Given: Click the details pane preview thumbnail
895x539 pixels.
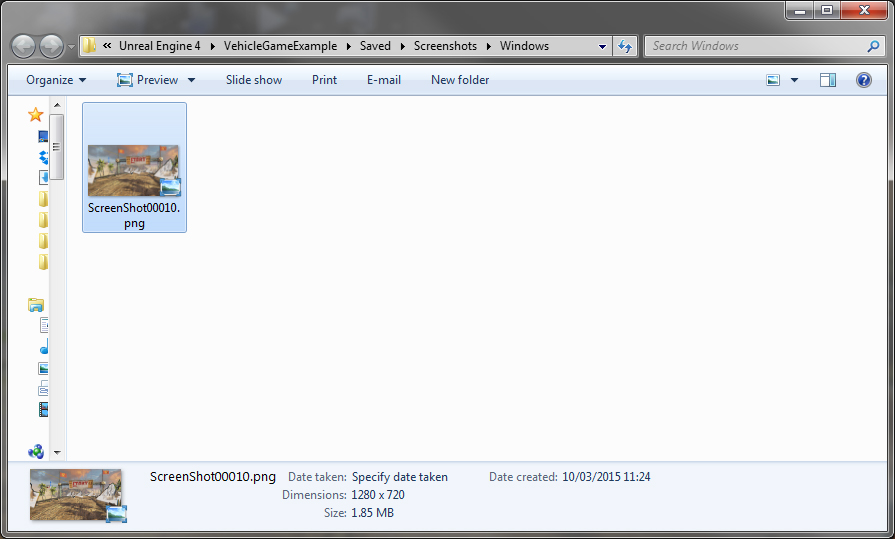Looking at the screenshot, I should (x=78, y=495).
